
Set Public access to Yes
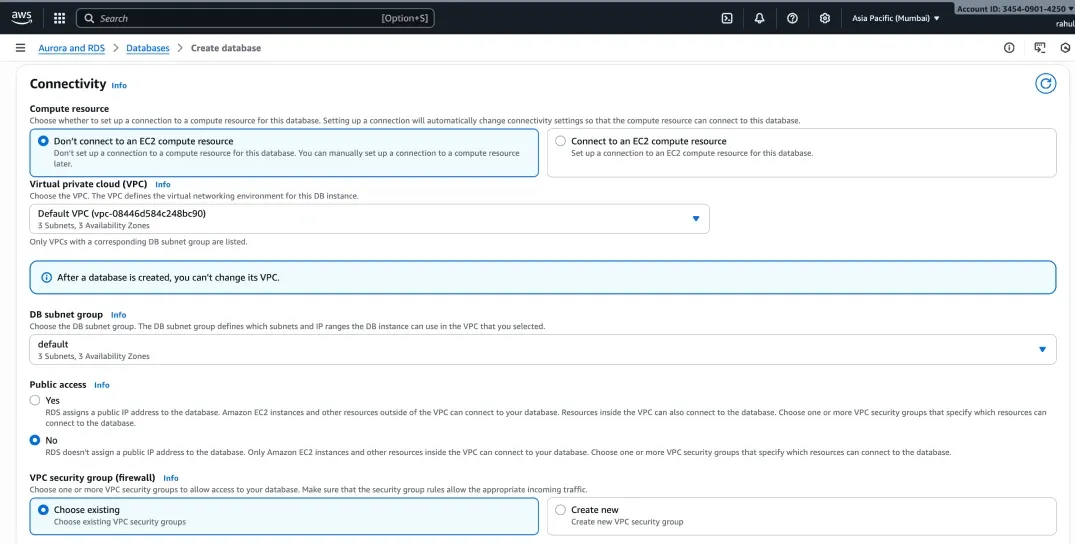click(x=36, y=400)
